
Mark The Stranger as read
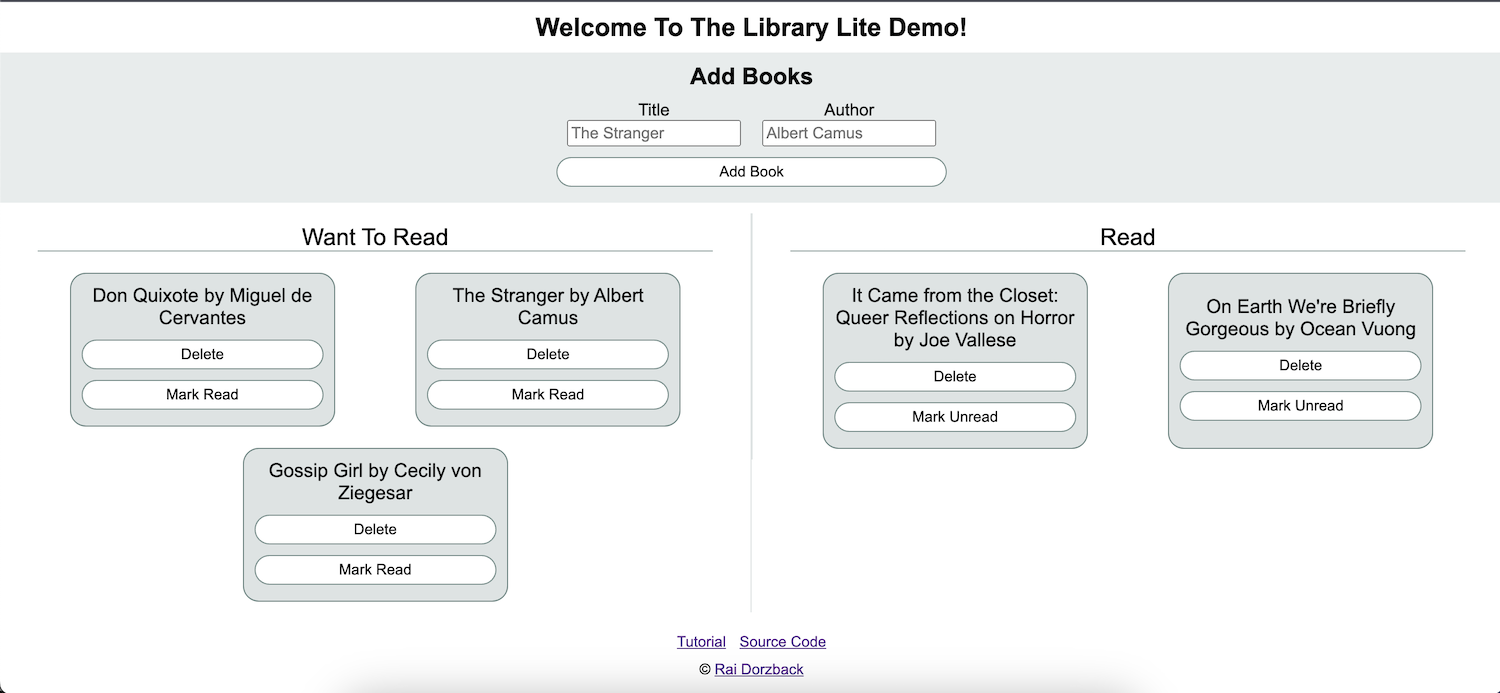[x=548, y=394]
